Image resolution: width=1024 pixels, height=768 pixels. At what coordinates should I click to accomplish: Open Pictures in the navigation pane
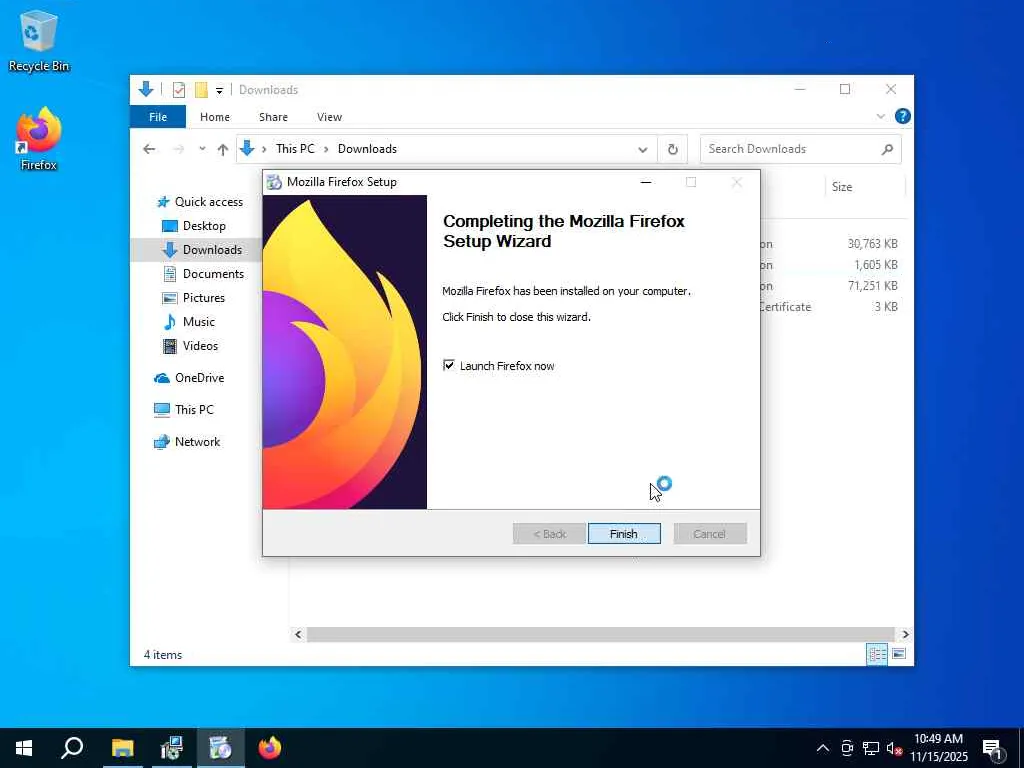(193, 298)
